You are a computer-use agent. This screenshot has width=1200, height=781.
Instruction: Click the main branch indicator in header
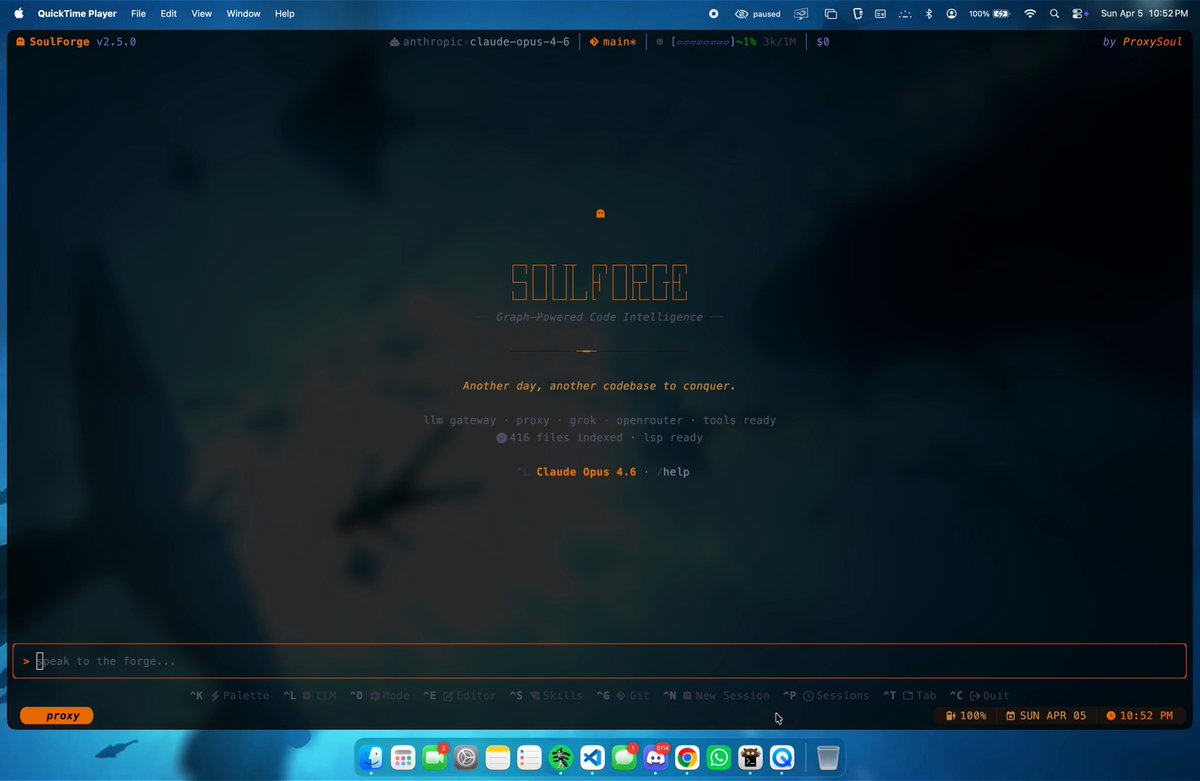pyautogui.click(x=613, y=42)
